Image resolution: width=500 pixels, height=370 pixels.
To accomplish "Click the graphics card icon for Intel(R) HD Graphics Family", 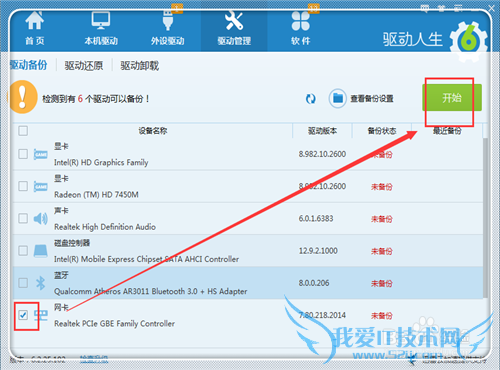I will pos(41,154).
